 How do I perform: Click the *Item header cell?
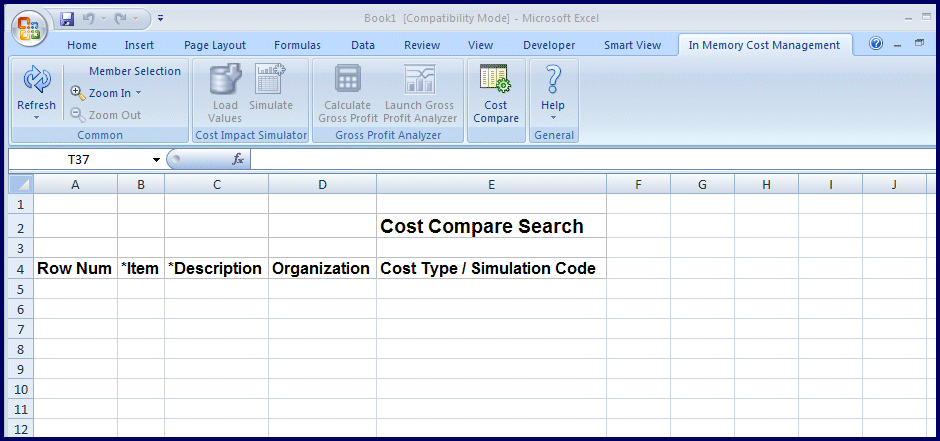coord(141,268)
